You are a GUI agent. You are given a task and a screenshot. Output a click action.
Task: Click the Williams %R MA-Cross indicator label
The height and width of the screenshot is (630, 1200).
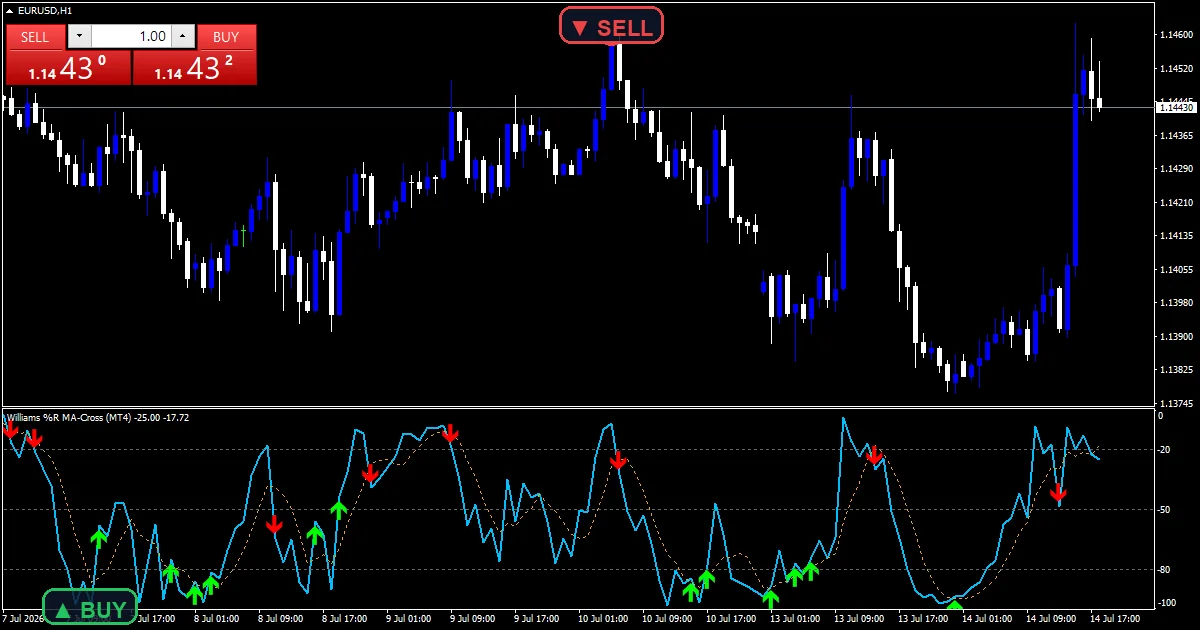[97, 417]
